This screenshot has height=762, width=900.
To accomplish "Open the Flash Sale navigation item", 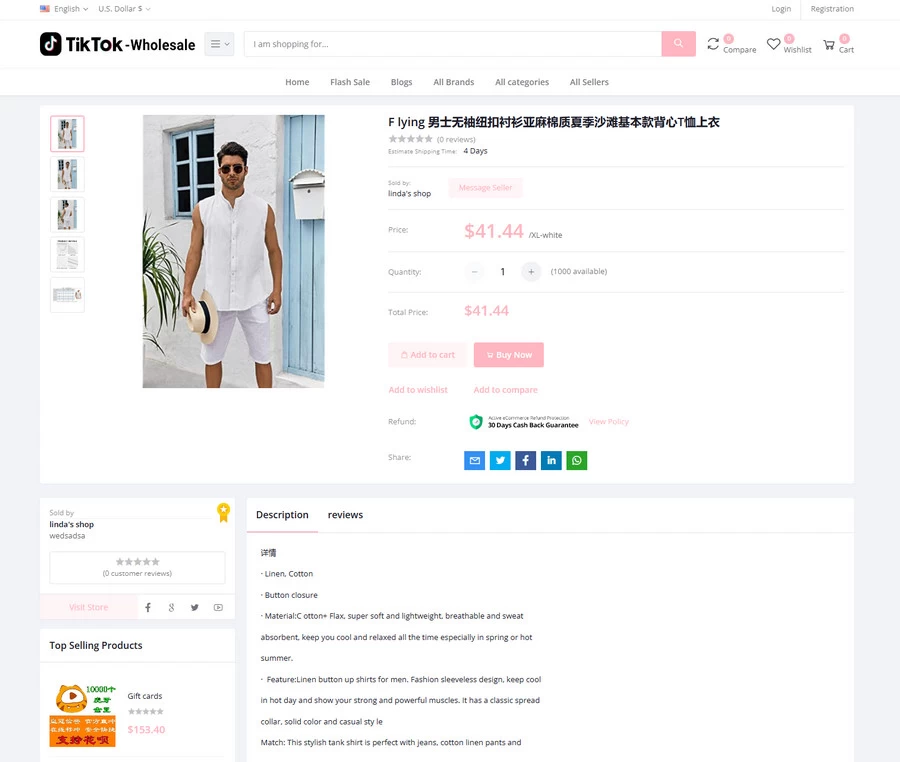I will pos(350,82).
